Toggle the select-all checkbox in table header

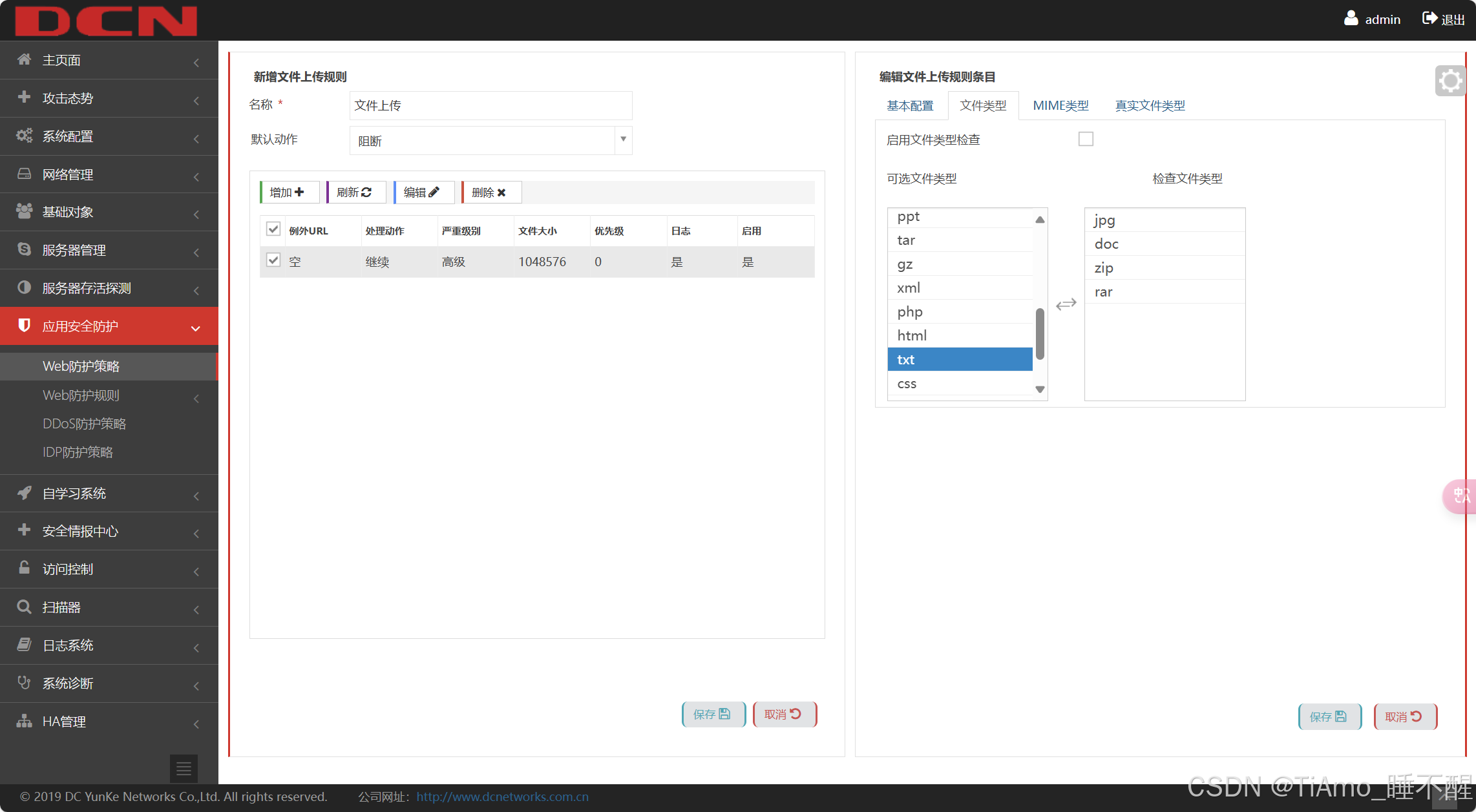(273, 229)
